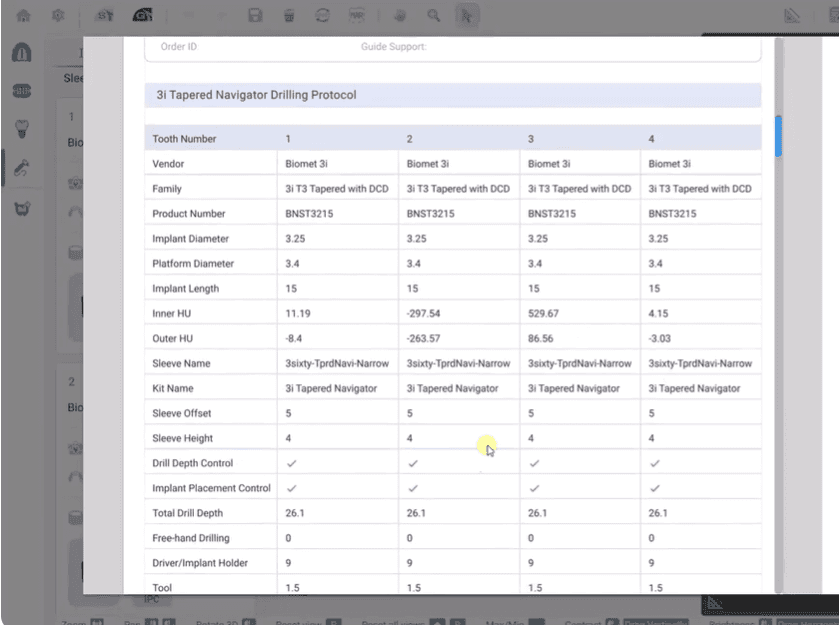Click Drill Depth Control checkmark for tooth 2

tap(413, 463)
